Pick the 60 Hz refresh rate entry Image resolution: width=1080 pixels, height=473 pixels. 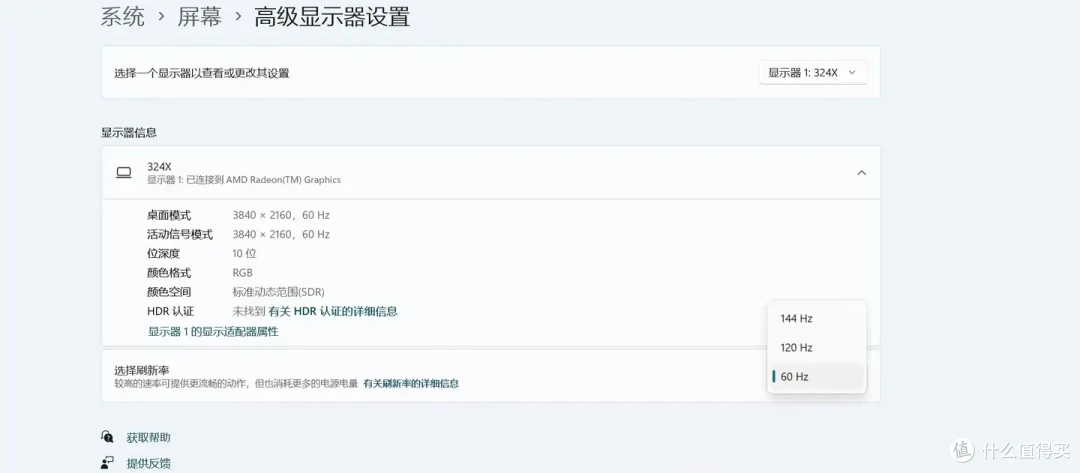(816, 377)
